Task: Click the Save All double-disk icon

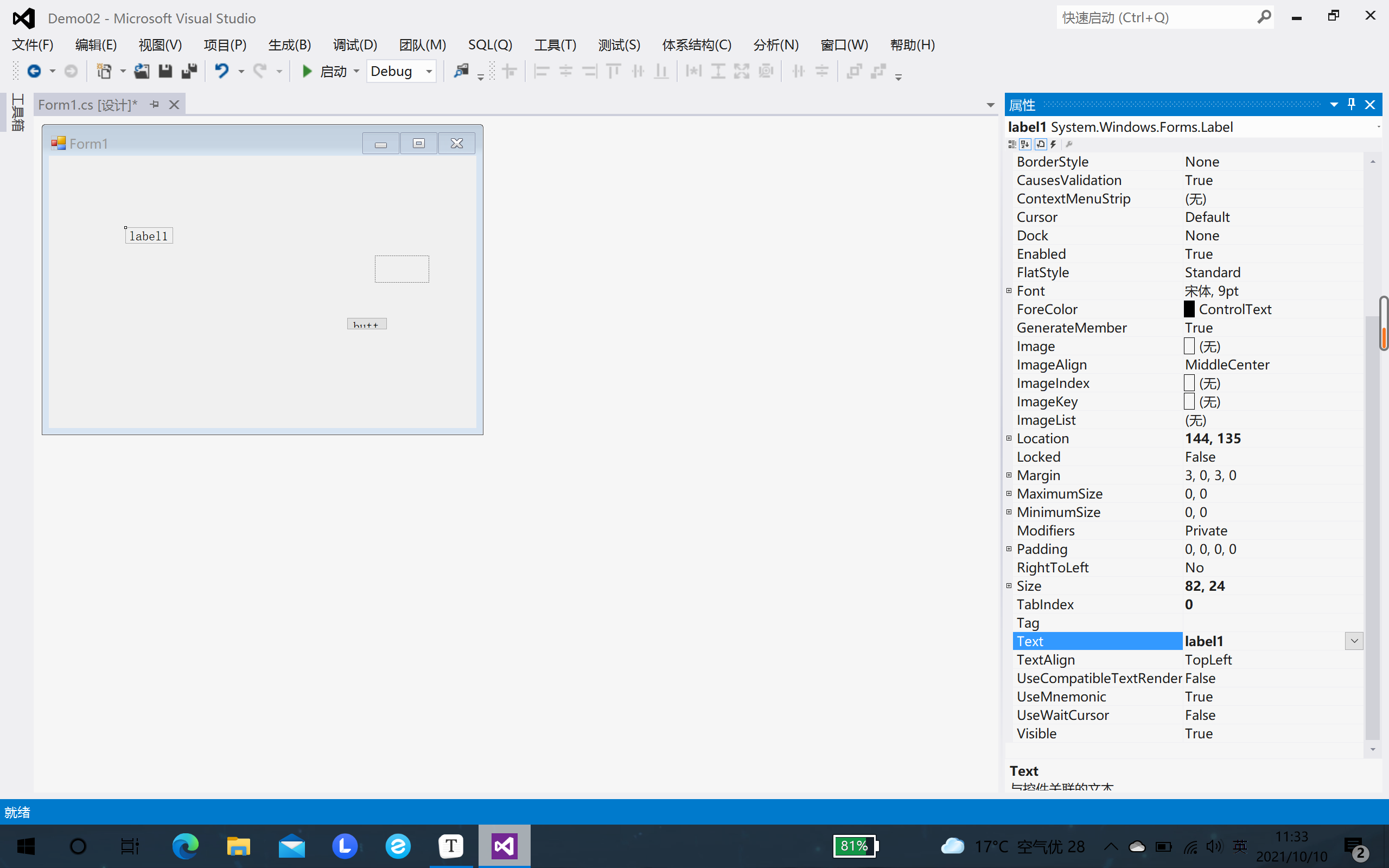Action: click(x=189, y=71)
